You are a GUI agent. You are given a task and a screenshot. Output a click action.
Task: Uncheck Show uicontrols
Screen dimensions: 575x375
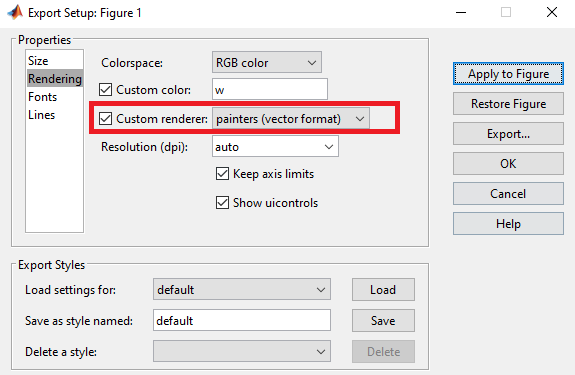[x=222, y=202]
